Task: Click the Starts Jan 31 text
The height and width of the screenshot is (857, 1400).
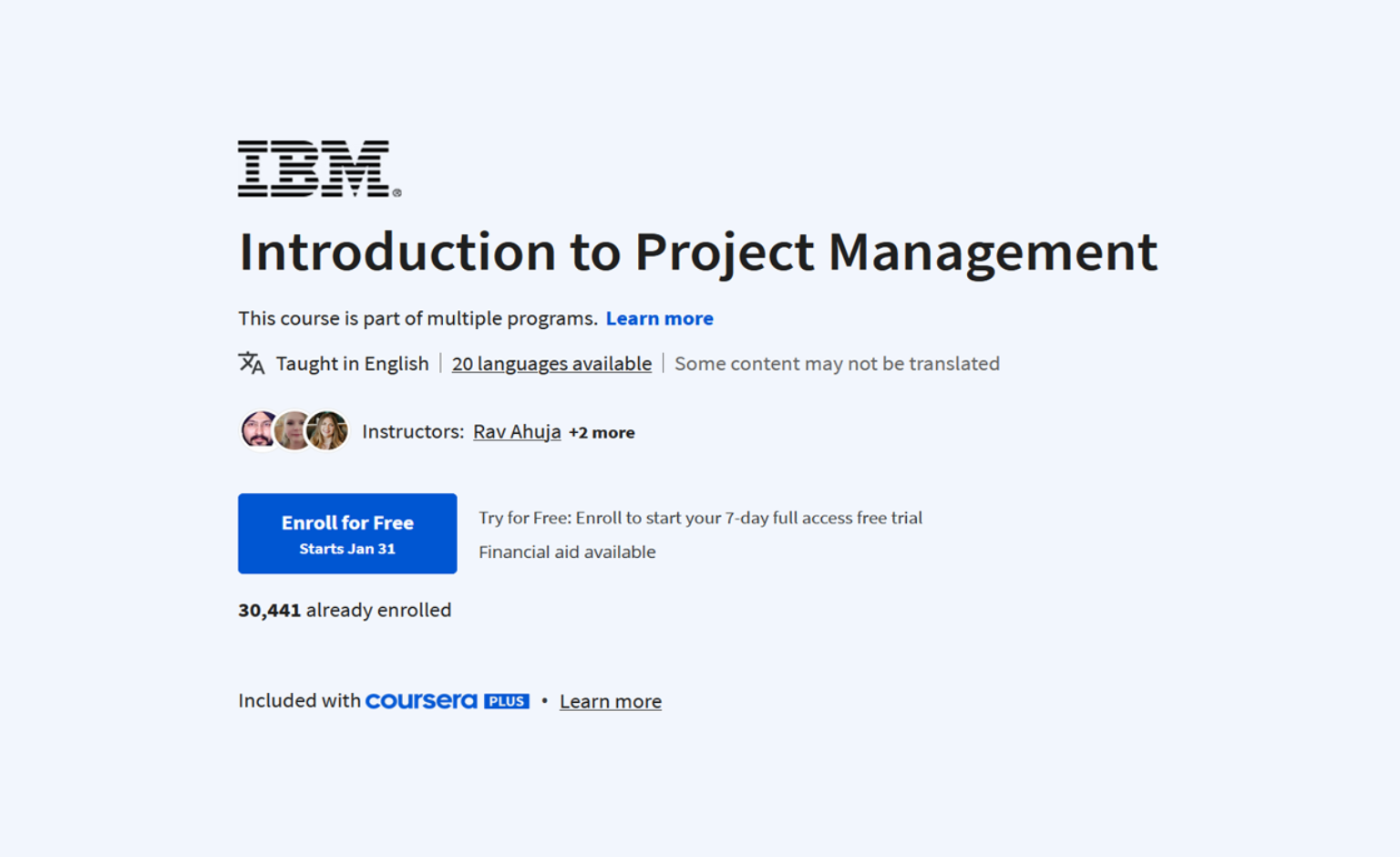Action: (x=347, y=548)
